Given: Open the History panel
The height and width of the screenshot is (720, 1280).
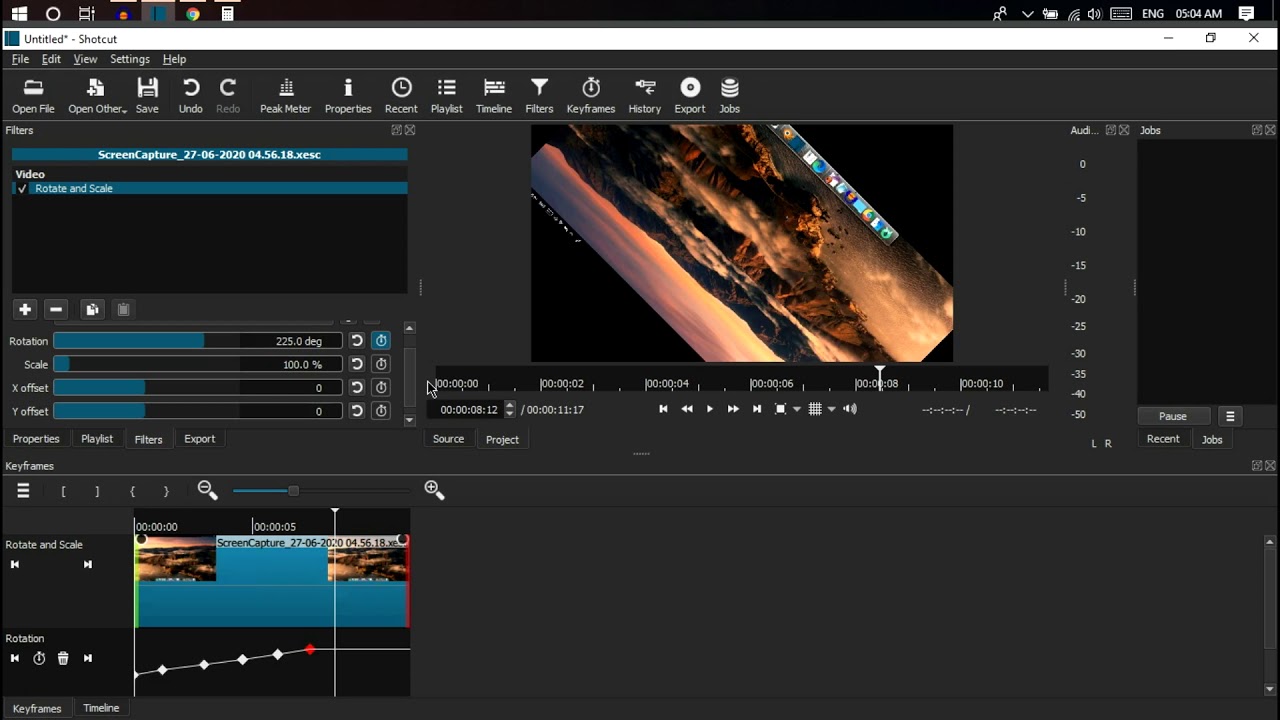Looking at the screenshot, I should pyautogui.click(x=645, y=96).
